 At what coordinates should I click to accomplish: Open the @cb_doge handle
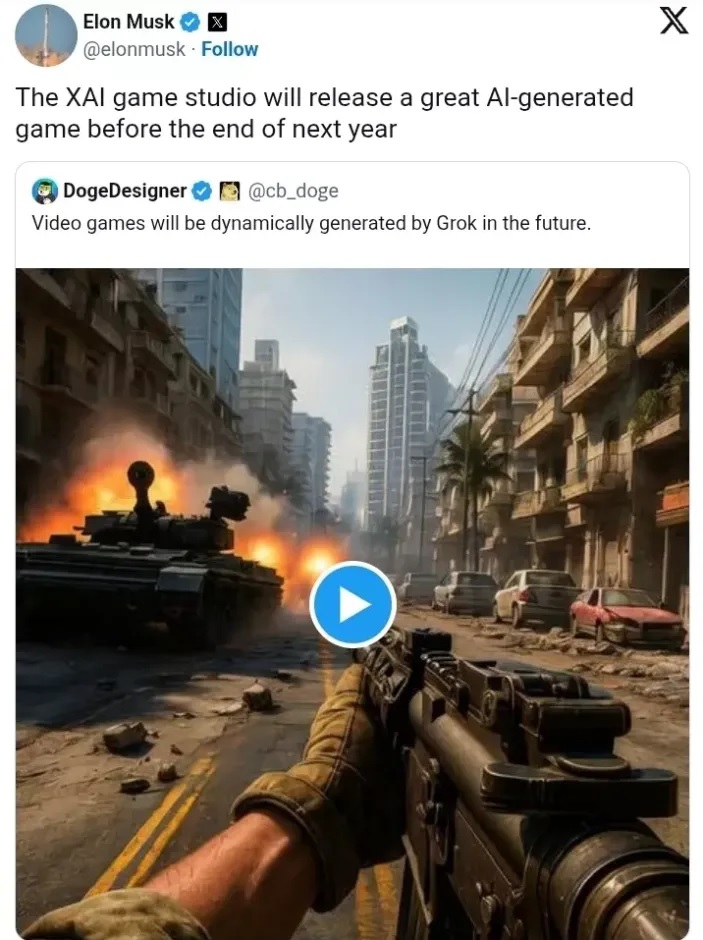(293, 191)
